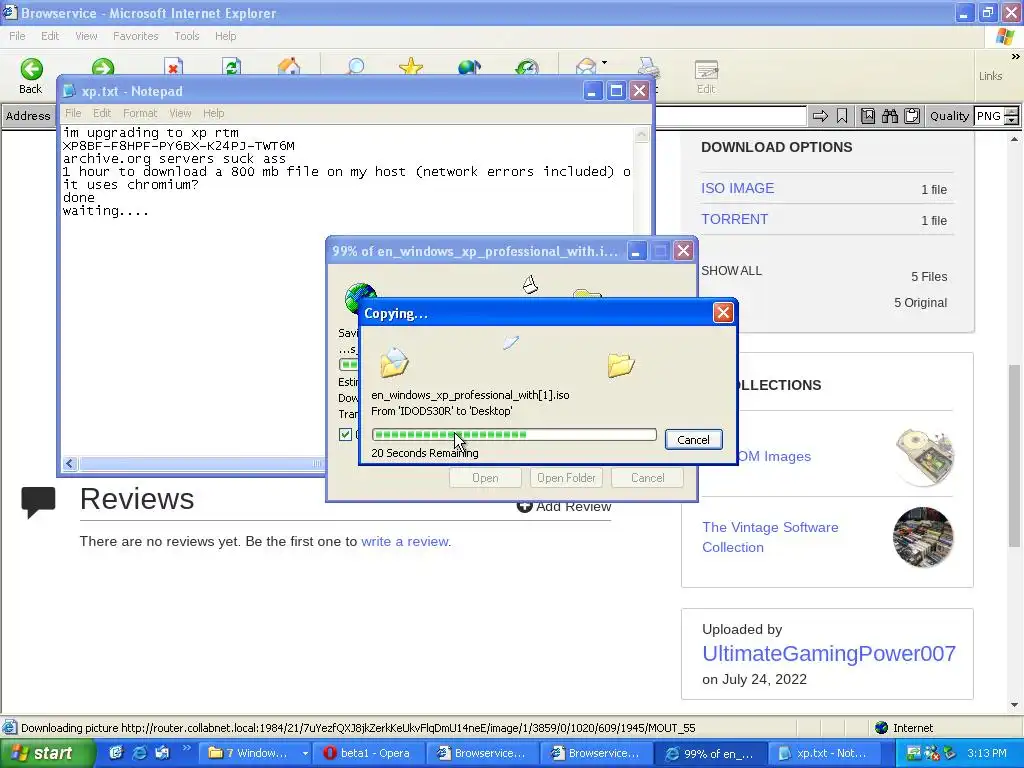Click Notepad's horizontal scroll left arrow
The height and width of the screenshot is (768, 1024).
[x=70, y=464]
